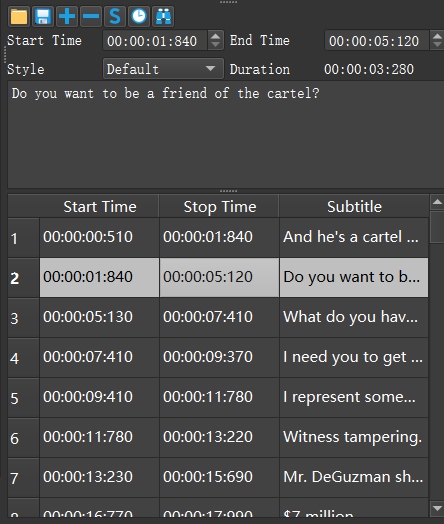Increase Start Time with up arrow
444x524 pixels.
point(216,36)
